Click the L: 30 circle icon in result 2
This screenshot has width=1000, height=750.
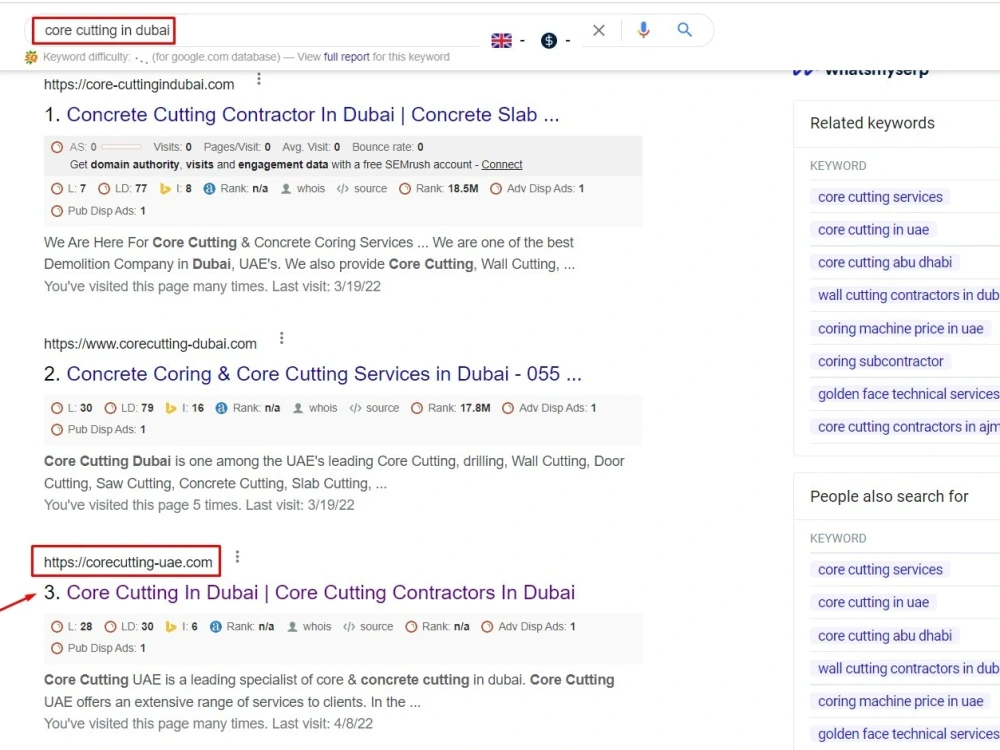click(57, 408)
